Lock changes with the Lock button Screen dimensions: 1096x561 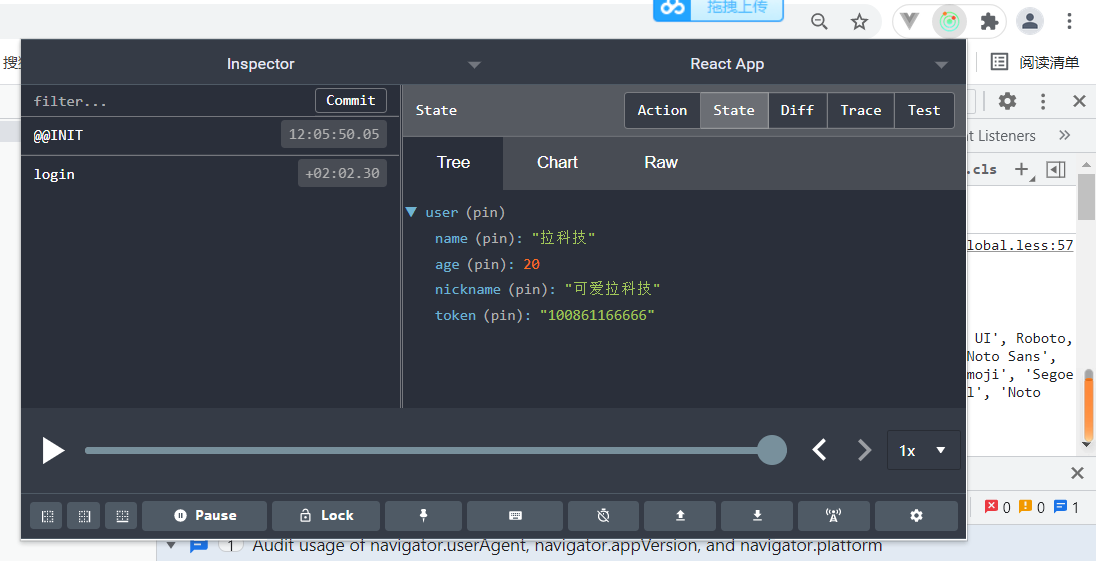click(326, 516)
